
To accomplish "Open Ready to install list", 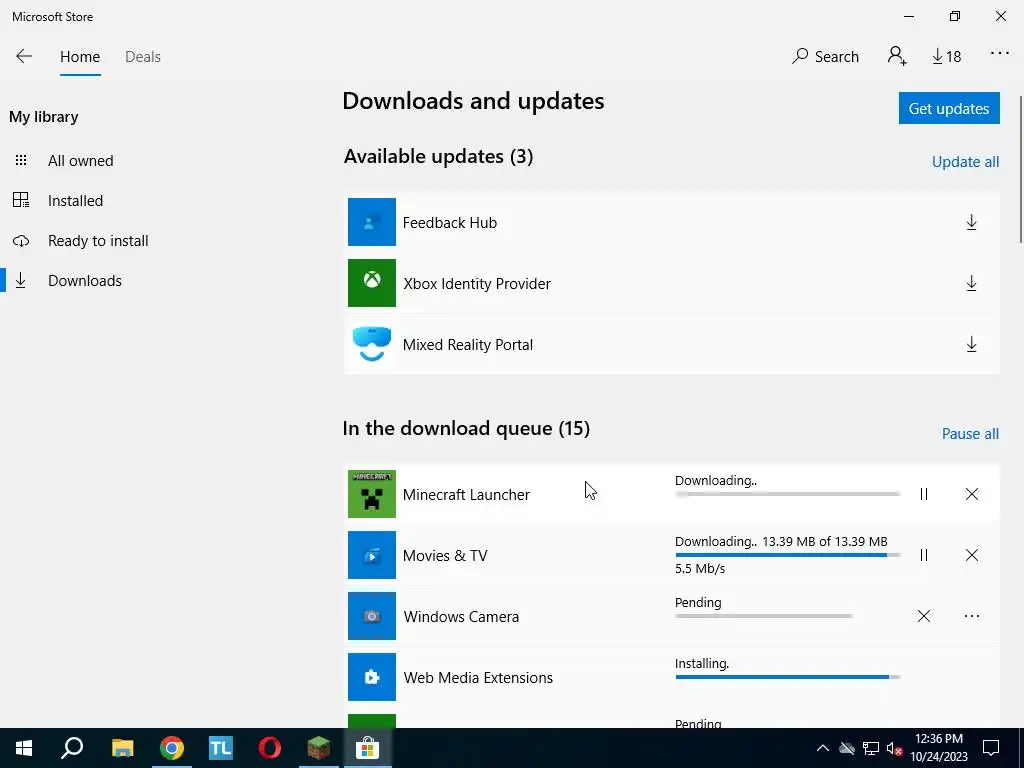I will pos(98,241).
